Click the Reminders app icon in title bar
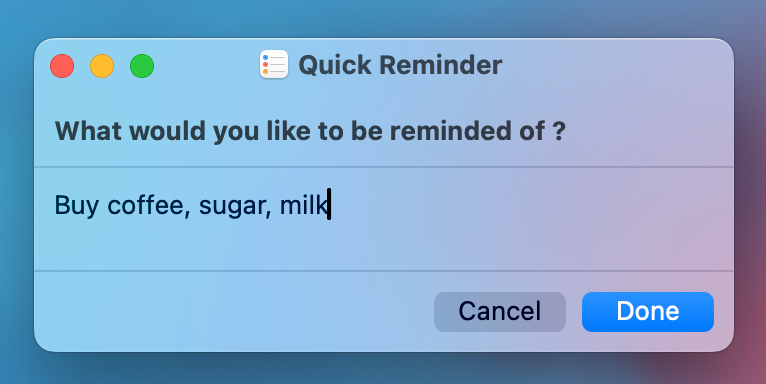 point(274,64)
